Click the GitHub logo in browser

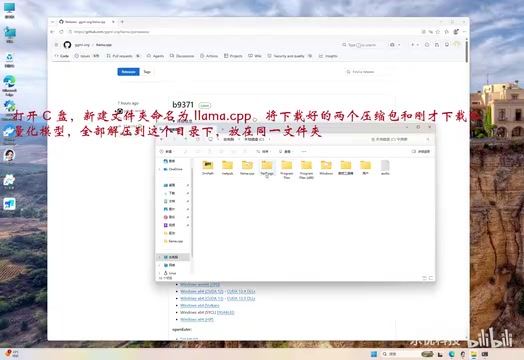pos(67,45)
